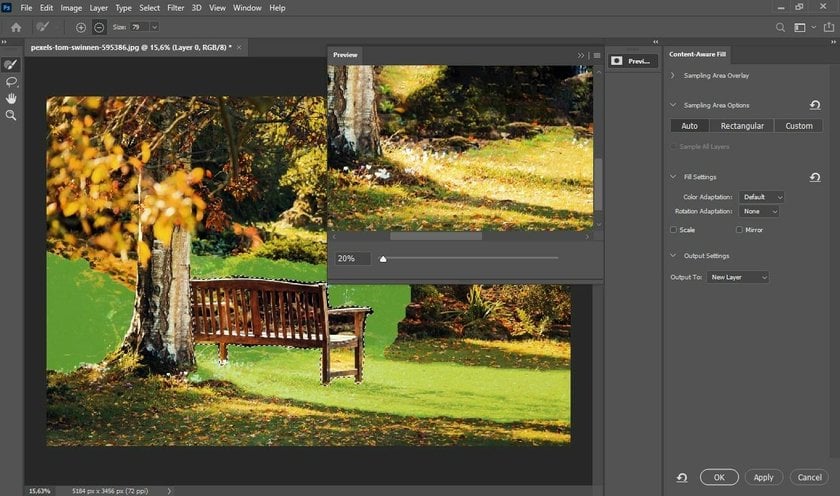Open the Output To dropdown

point(737,277)
